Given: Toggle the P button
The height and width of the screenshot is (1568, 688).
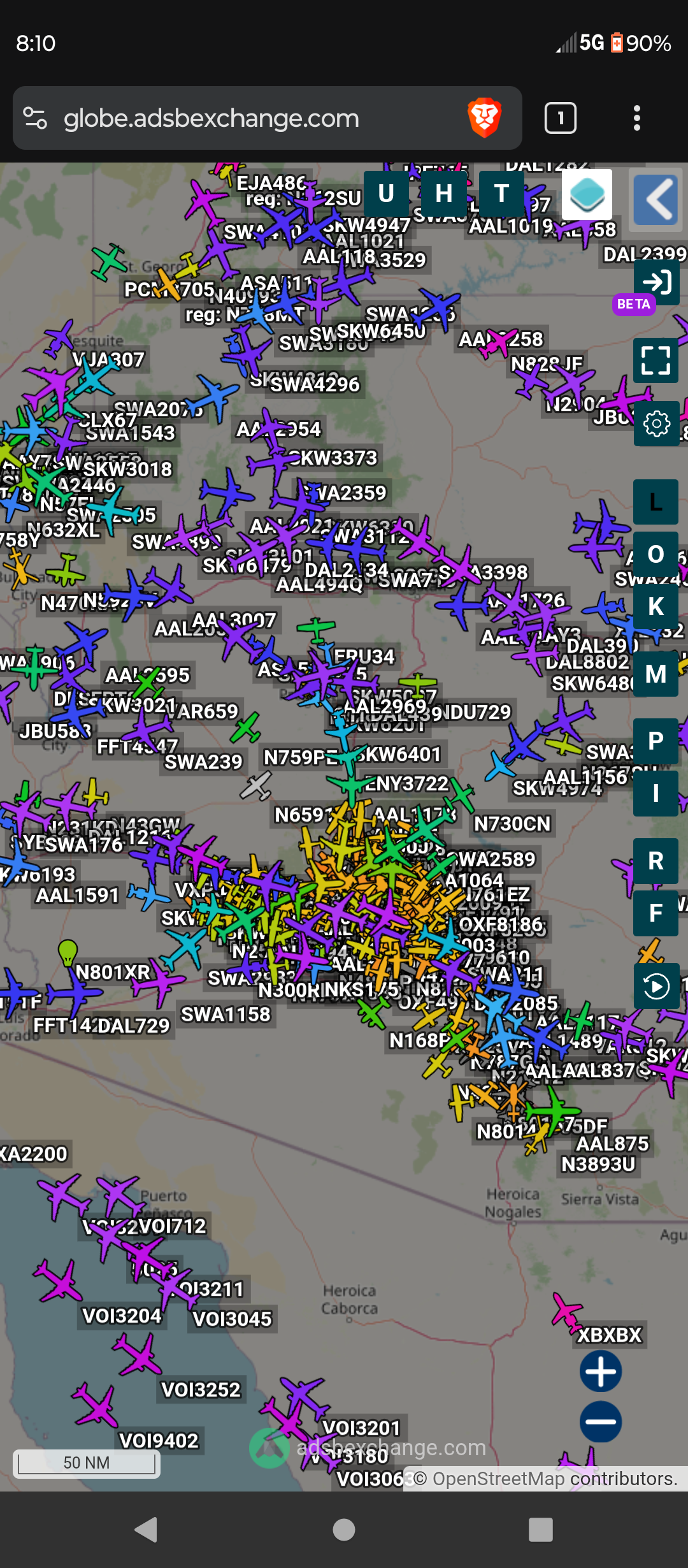Looking at the screenshot, I should [x=656, y=741].
